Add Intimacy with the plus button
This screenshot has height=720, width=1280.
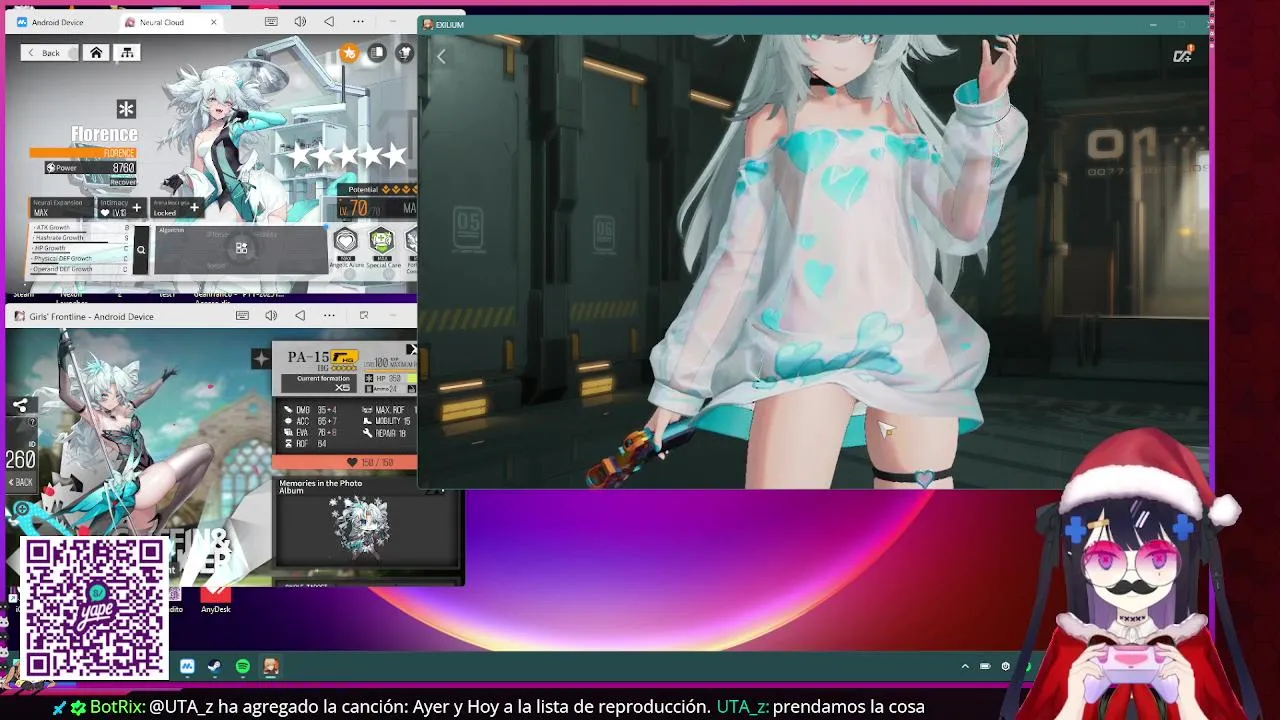pyautogui.click(x=137, y=208)
